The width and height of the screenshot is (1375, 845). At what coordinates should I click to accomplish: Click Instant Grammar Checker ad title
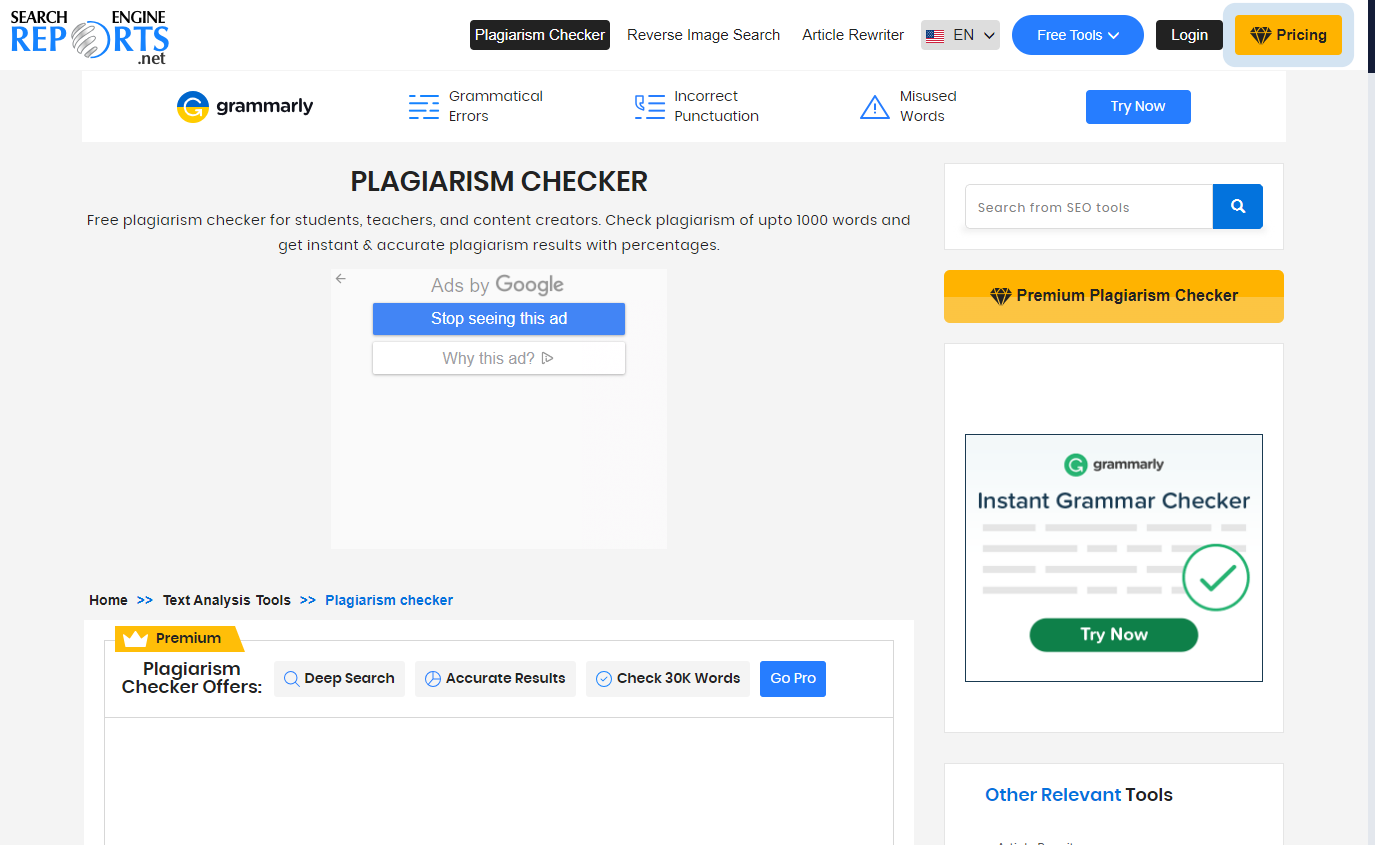coord(1114,501)
